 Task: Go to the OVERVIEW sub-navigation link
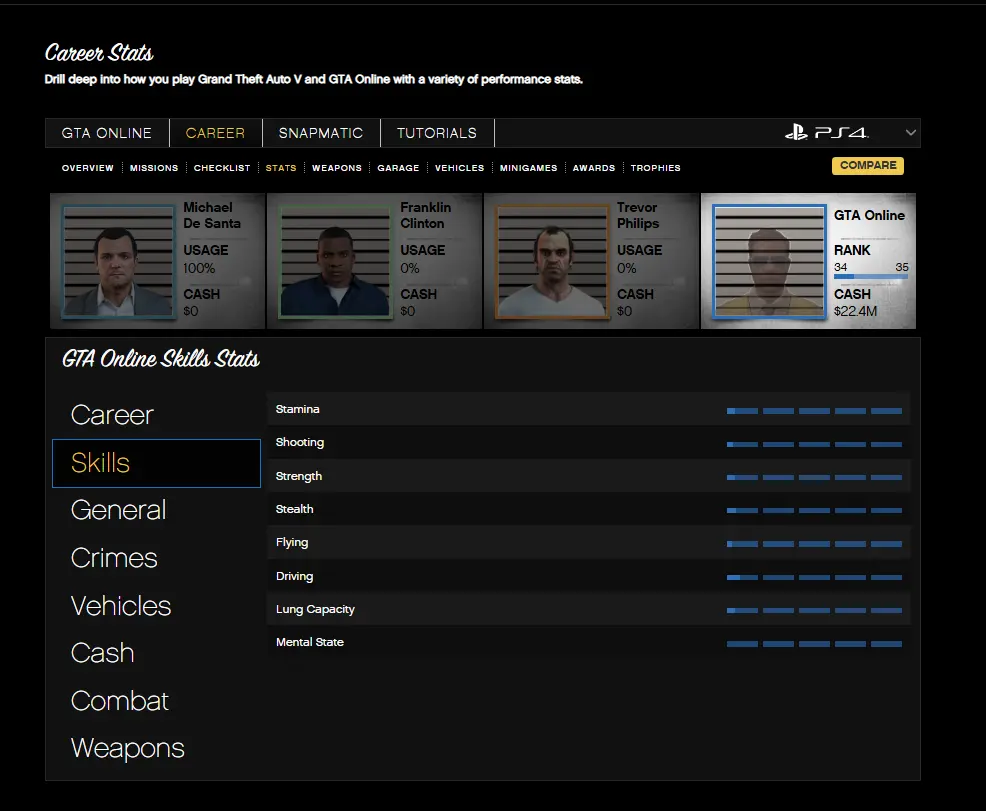pyautogui.click(x=88, y=168)
